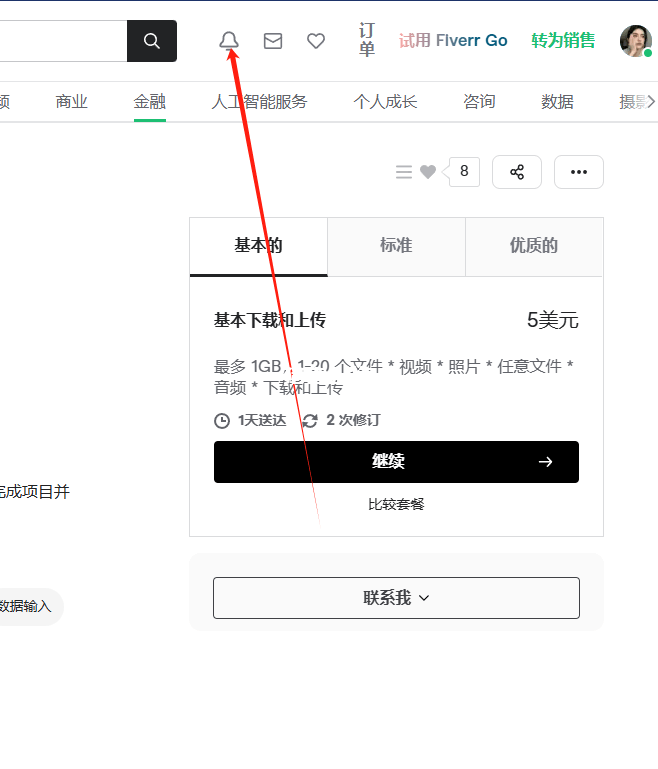The width and height of the screenshot is (658, 769).
Task: Select 个人成长 category menu
Action: (385, 102)
